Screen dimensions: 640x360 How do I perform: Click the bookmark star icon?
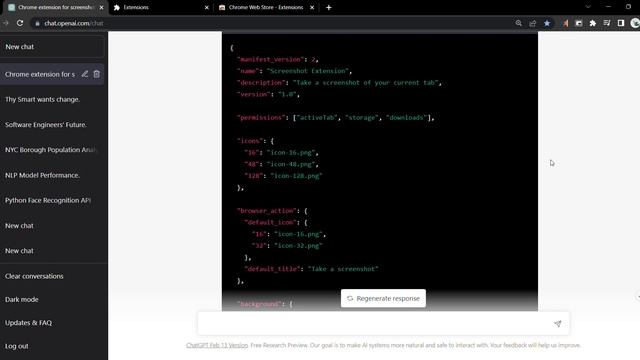click(x=547, y=23)
